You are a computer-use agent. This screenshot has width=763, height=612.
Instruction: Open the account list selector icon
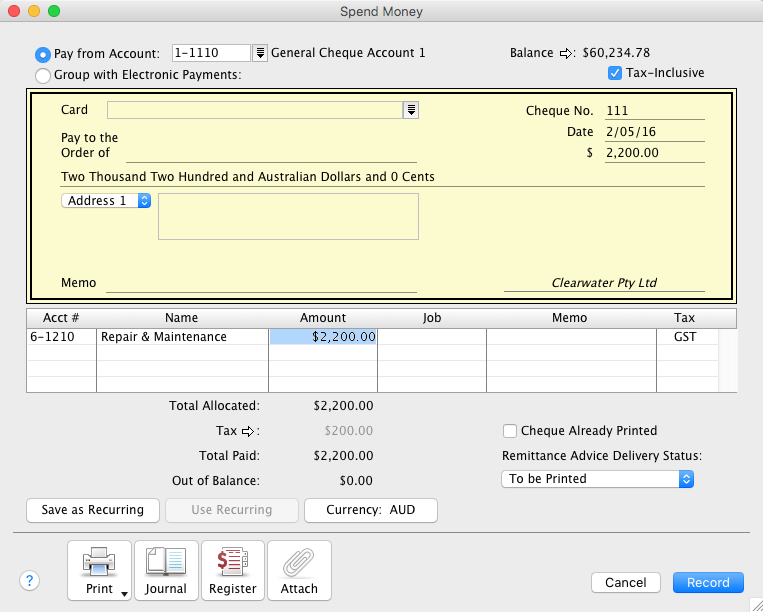pos(260,53)
